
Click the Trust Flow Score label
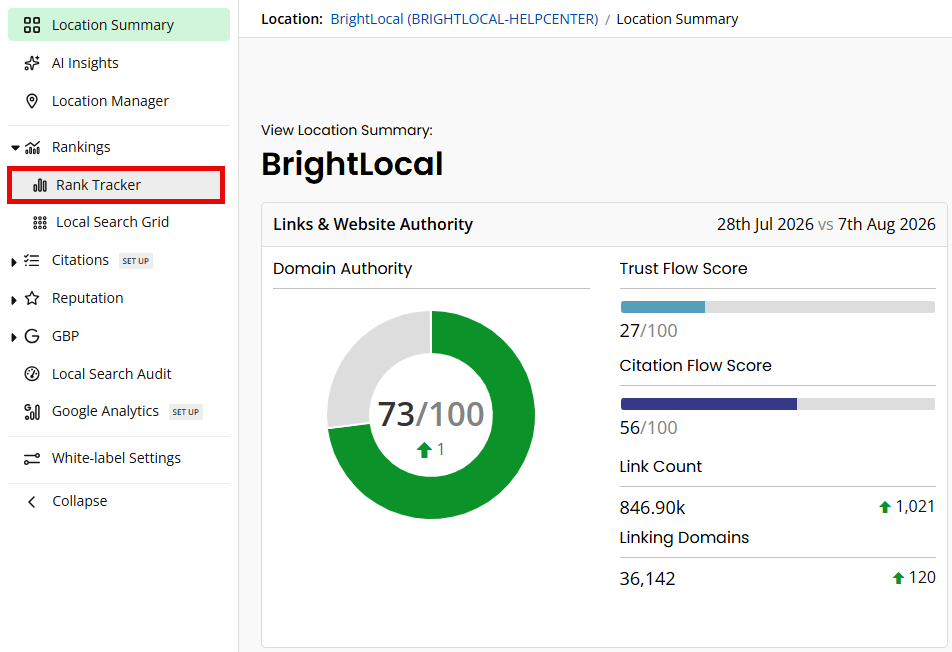pos(683,268)
